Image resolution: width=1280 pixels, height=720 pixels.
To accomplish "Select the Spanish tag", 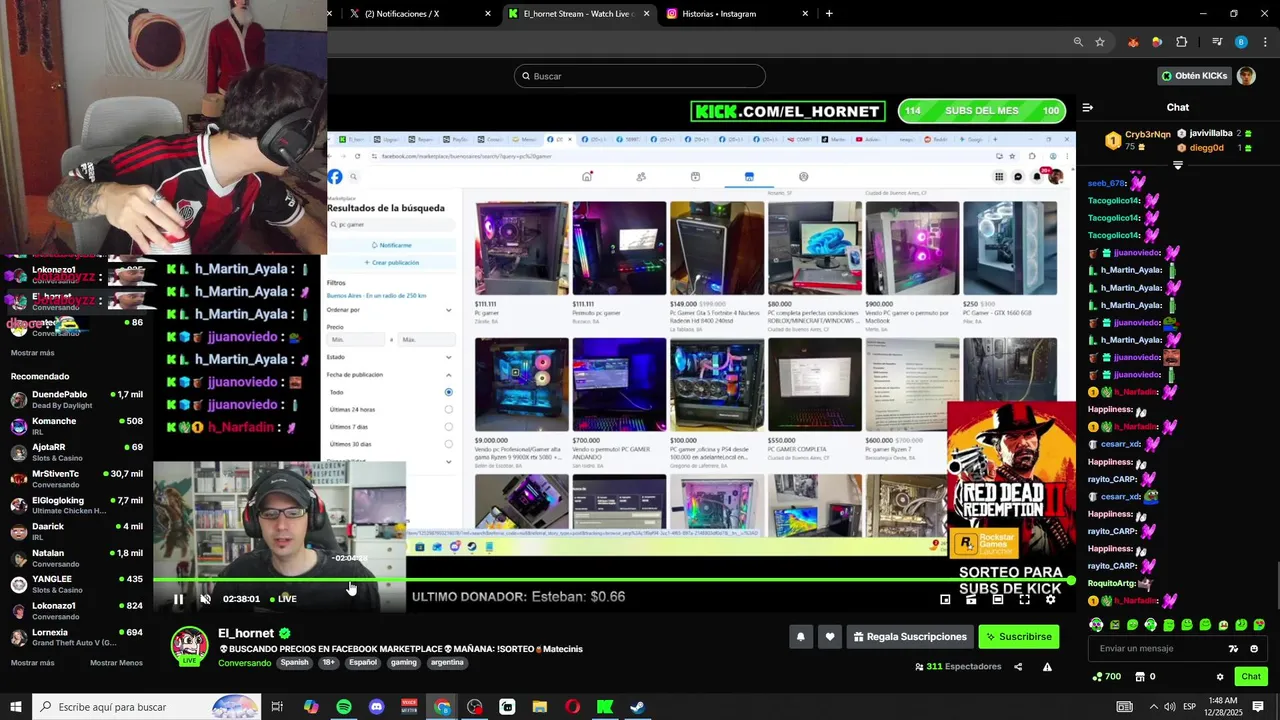I will click(294, 662).
